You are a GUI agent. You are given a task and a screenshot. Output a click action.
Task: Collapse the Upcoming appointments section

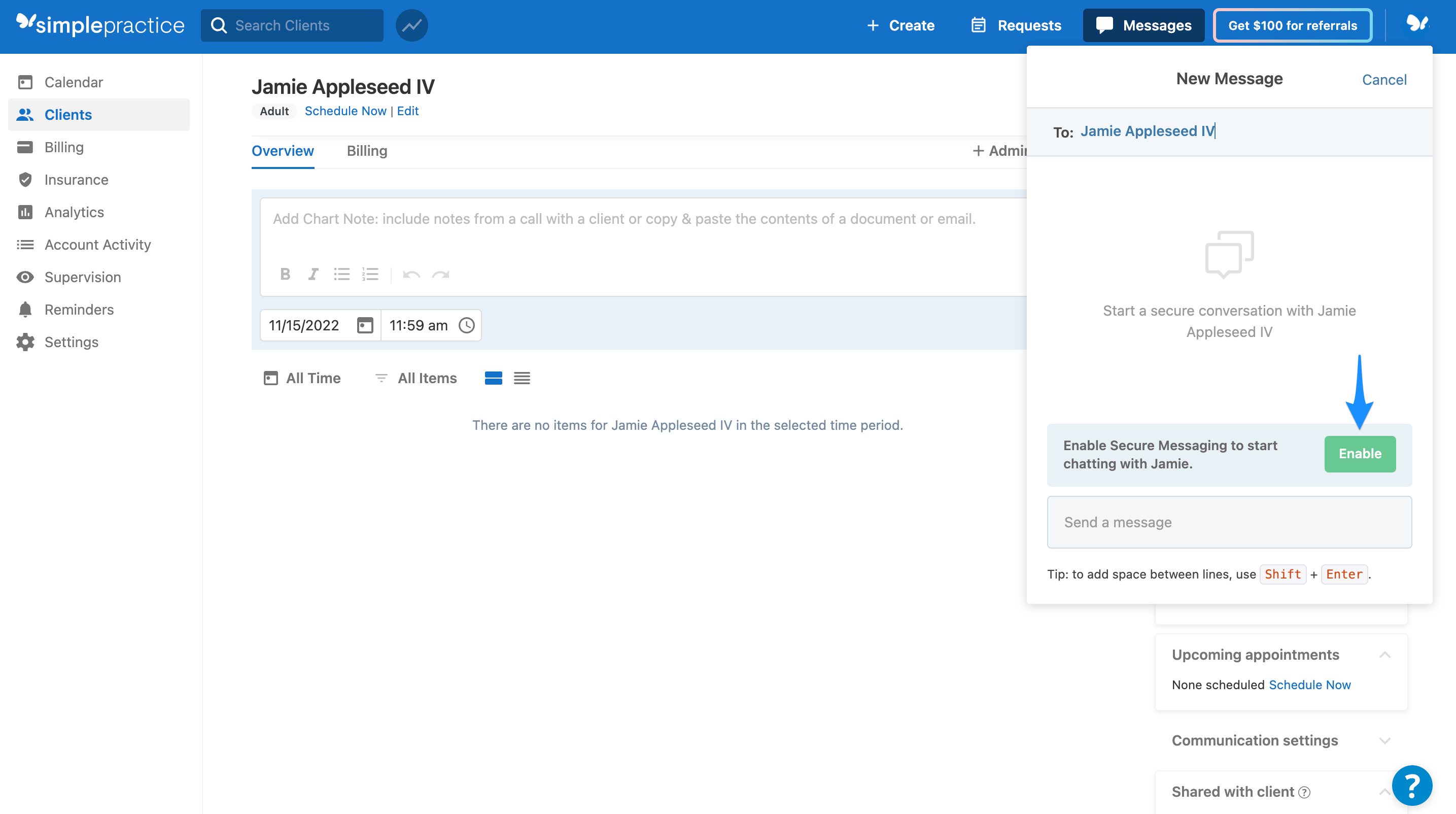1384,655
